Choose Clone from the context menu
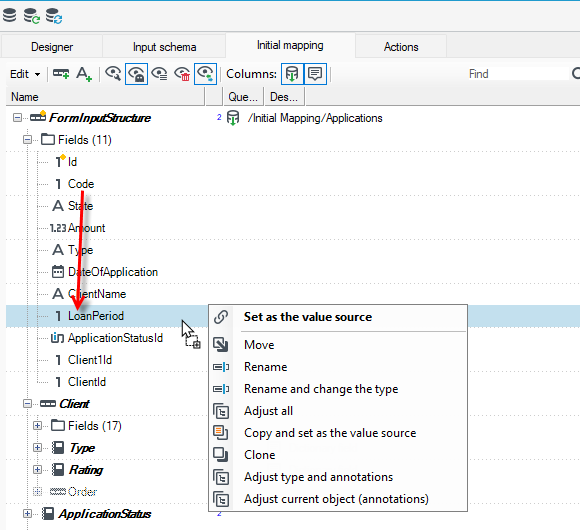Image resolution: width=580 pixels, height=530 pixels. pos(338,455)
